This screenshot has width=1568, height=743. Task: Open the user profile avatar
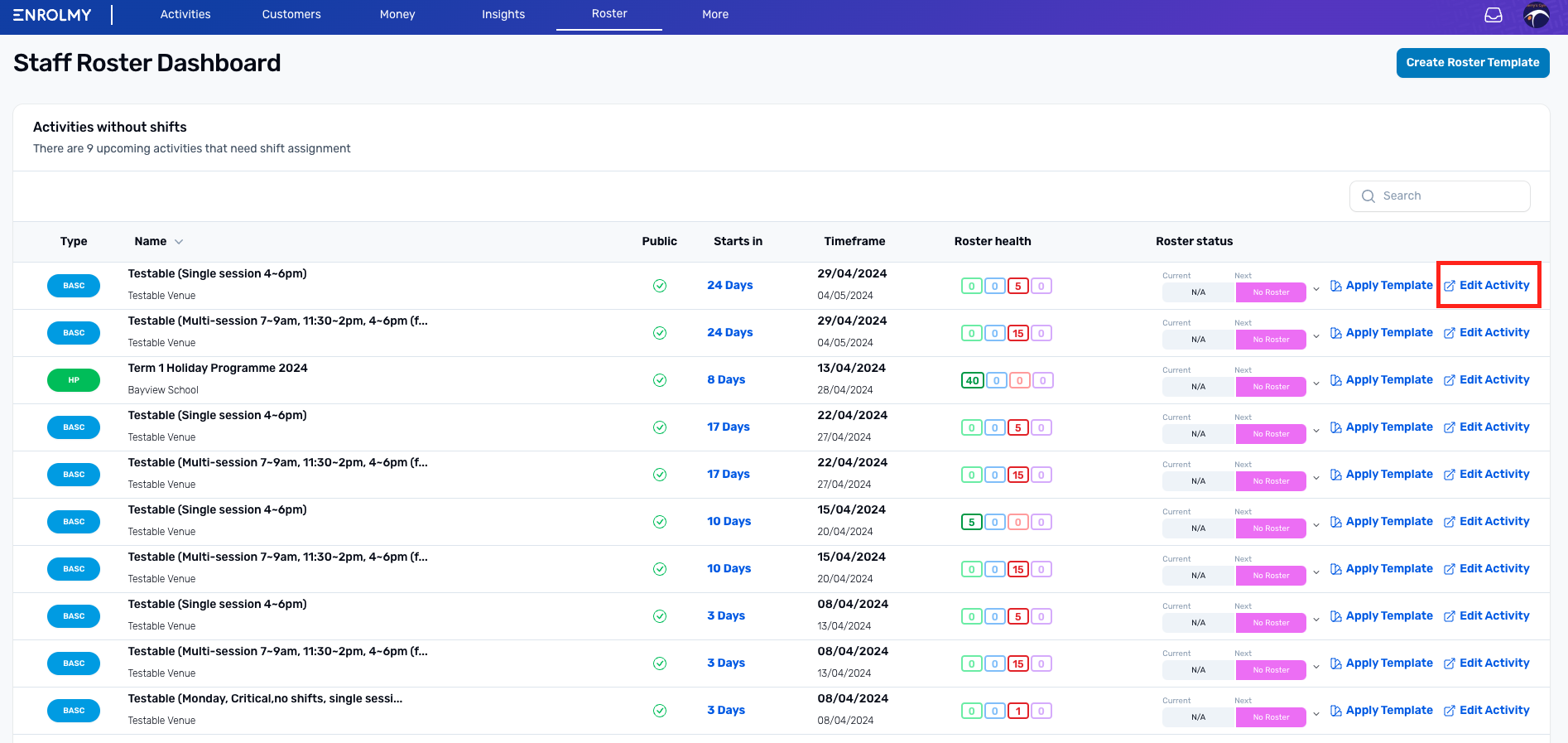coord(1537,15)
